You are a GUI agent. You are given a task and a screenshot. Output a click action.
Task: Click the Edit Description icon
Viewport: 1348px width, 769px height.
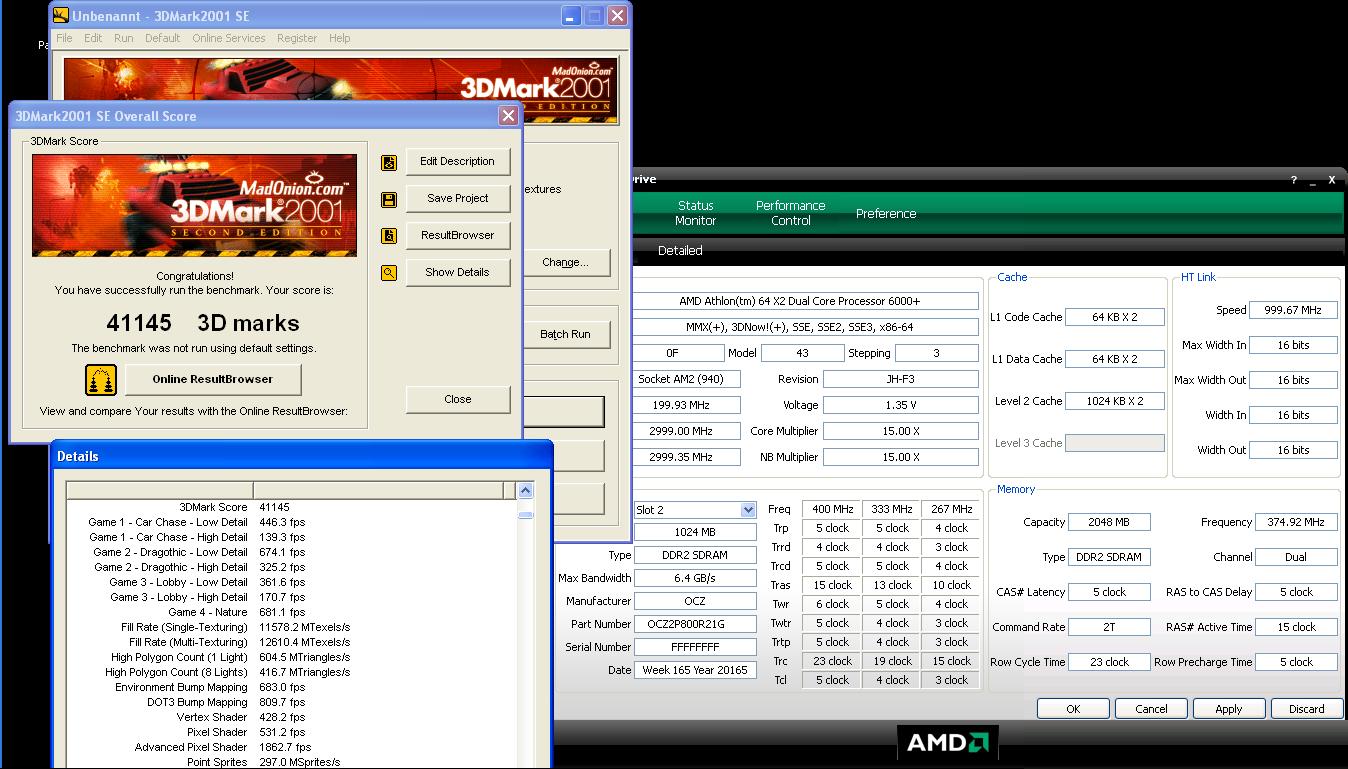pyautogui.click(x=389, y=162)
